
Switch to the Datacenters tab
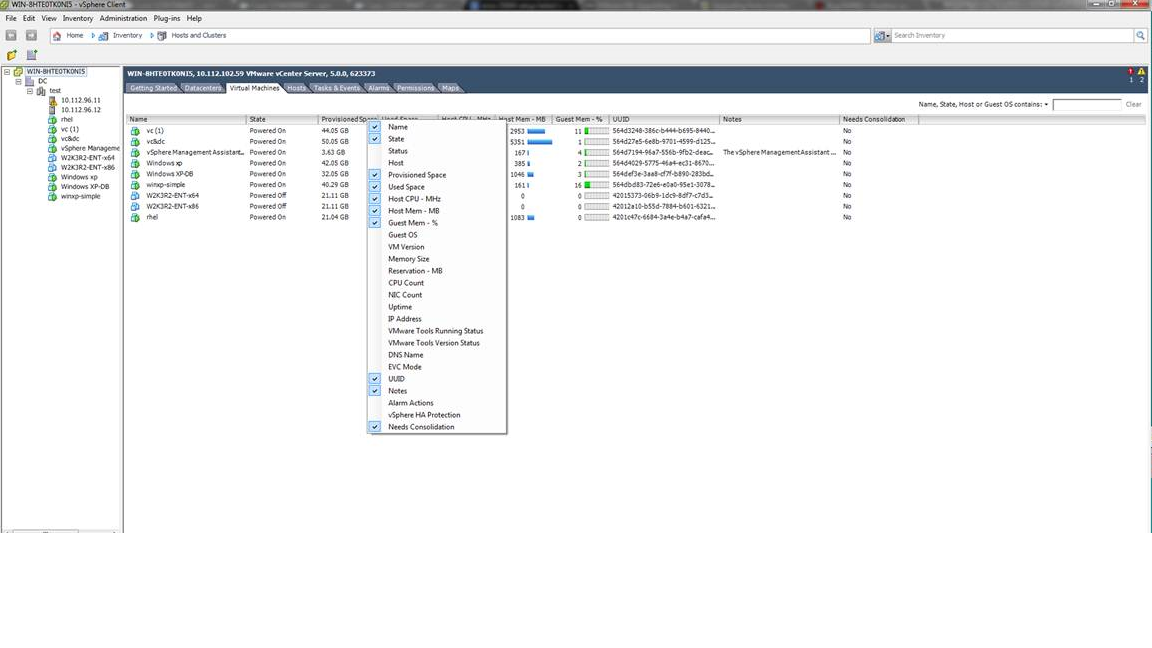[x=203, y=88]
